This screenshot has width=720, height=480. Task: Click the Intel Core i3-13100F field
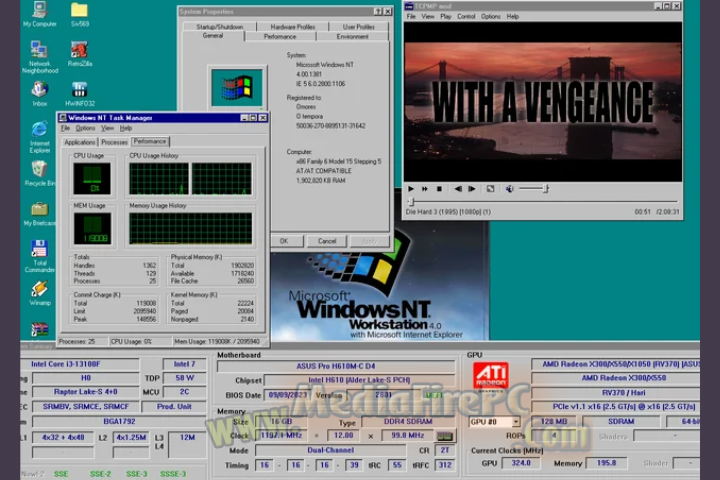pyautogui.click(x=85, y=364)
